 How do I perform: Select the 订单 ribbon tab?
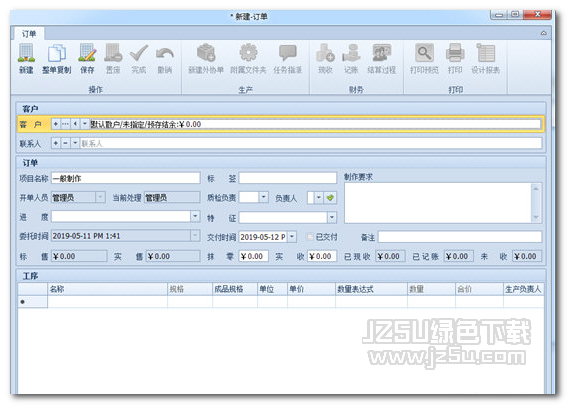tap(29, 34)
